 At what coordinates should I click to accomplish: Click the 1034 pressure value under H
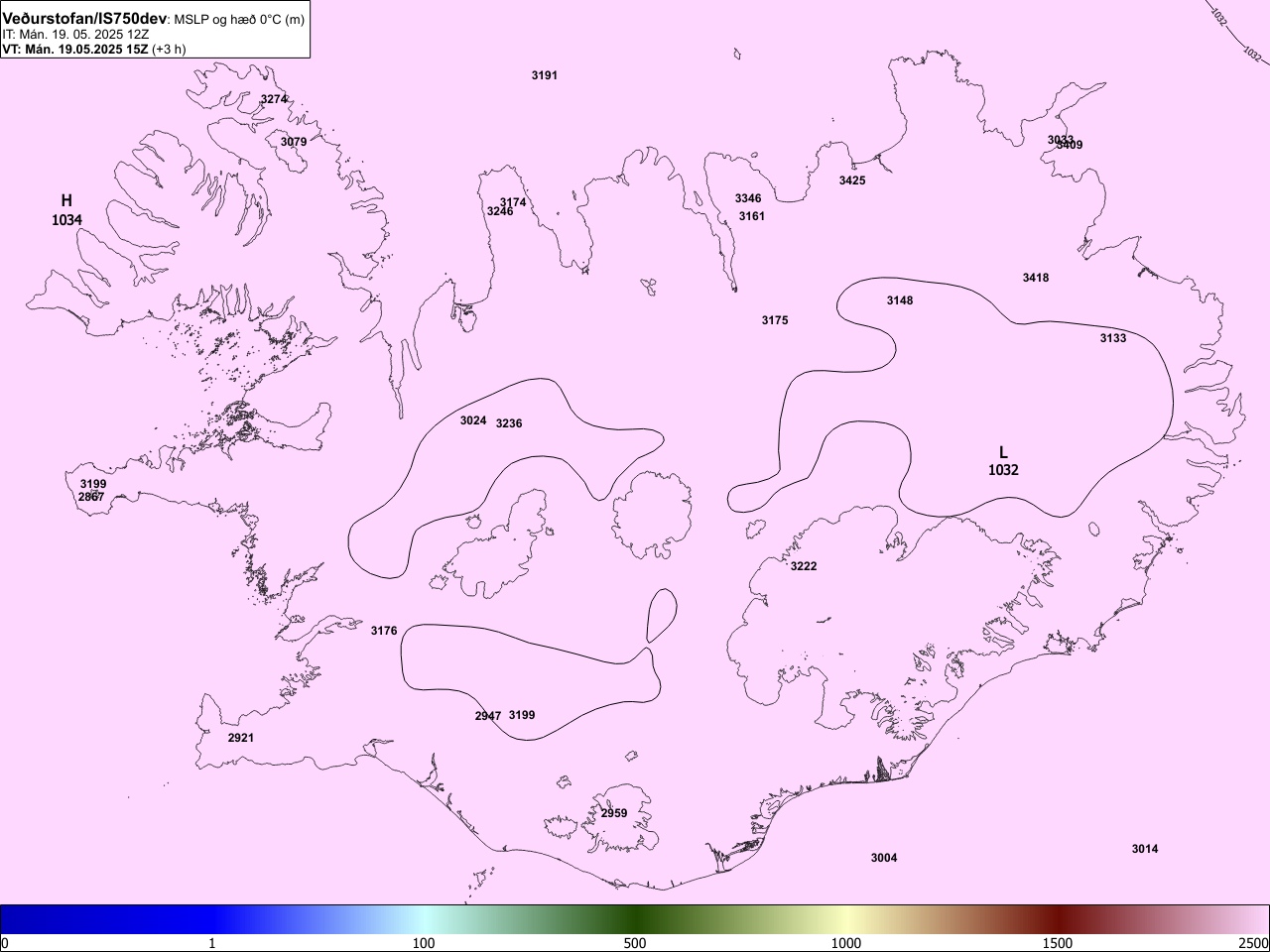66,220
